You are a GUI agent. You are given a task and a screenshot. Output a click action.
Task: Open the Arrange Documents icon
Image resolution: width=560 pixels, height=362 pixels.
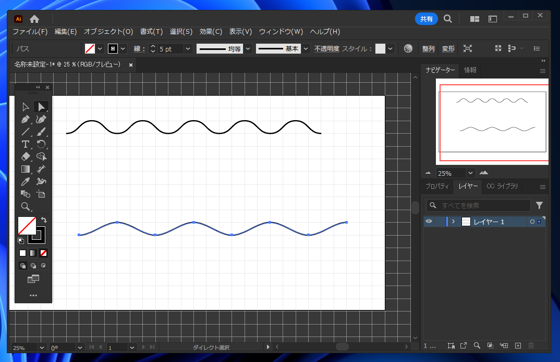pyautogui.click(x=475, y=19)
